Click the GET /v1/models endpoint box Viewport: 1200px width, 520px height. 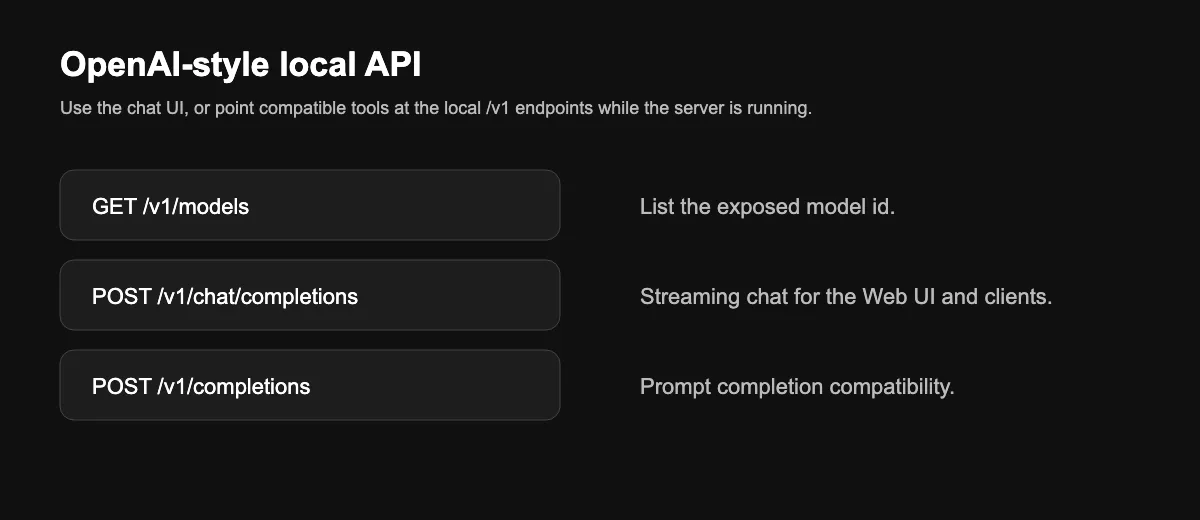click(310, 205)
